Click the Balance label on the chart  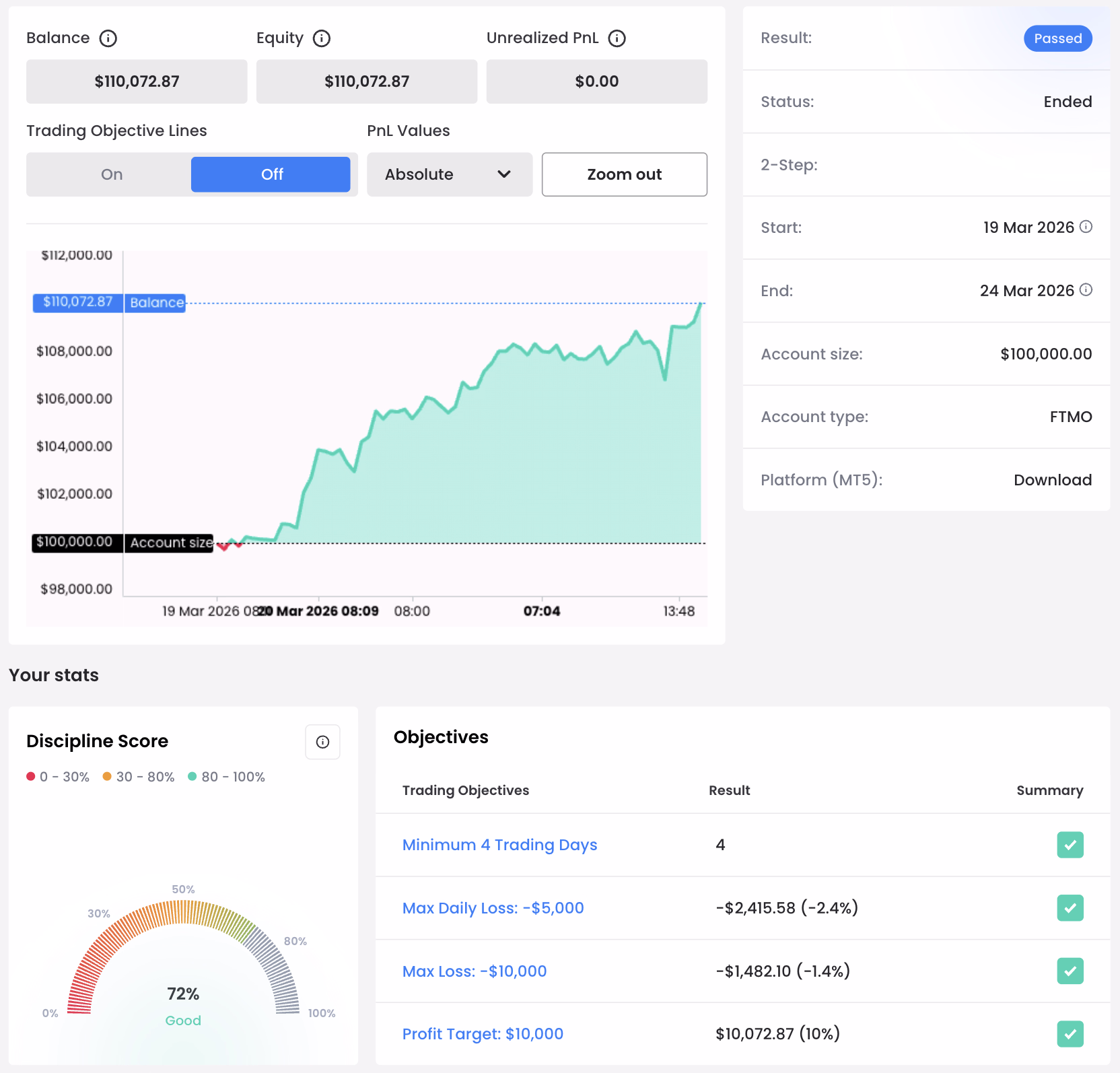click(157, 303)
